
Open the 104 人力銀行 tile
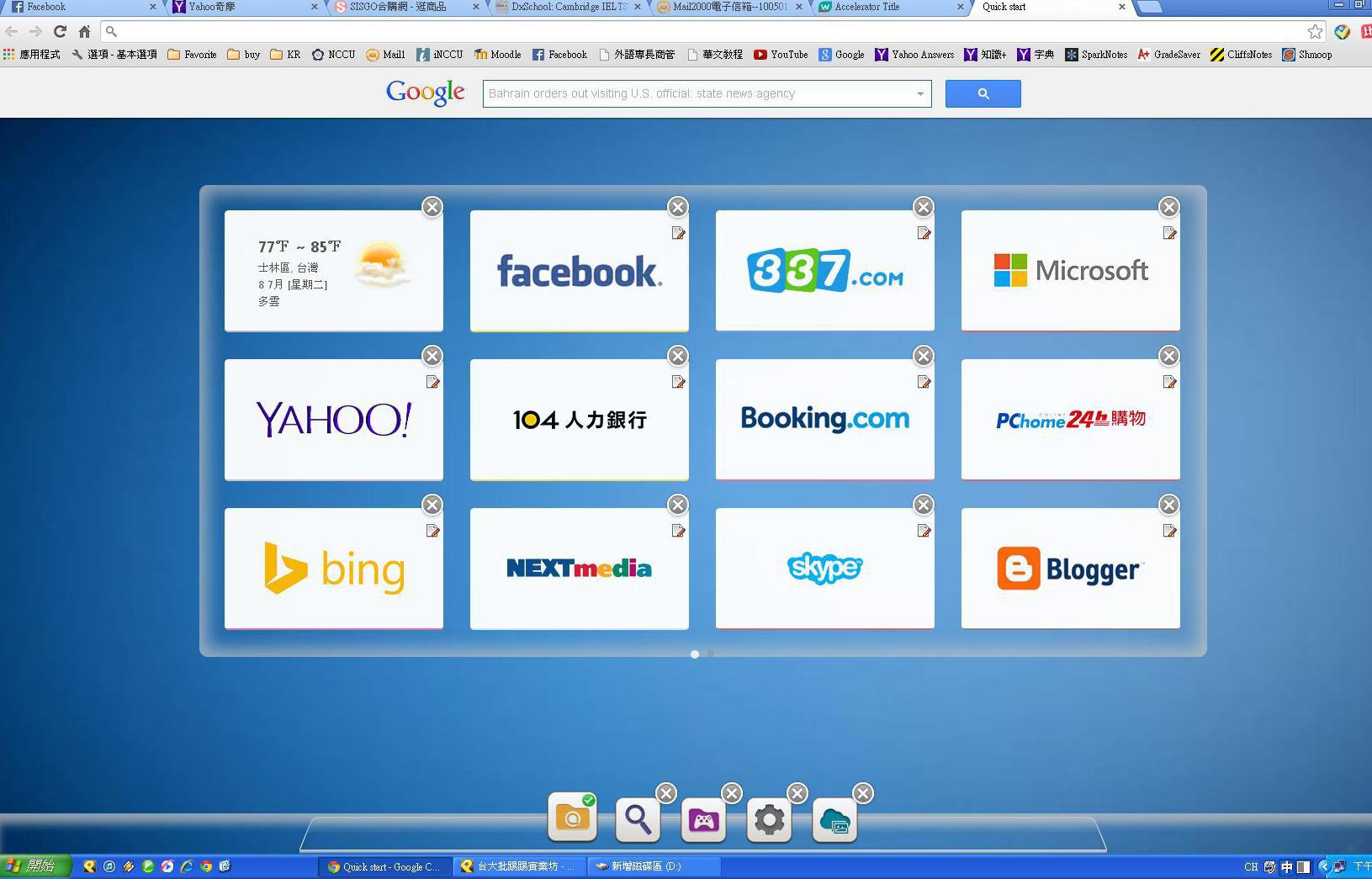(579, 420)
